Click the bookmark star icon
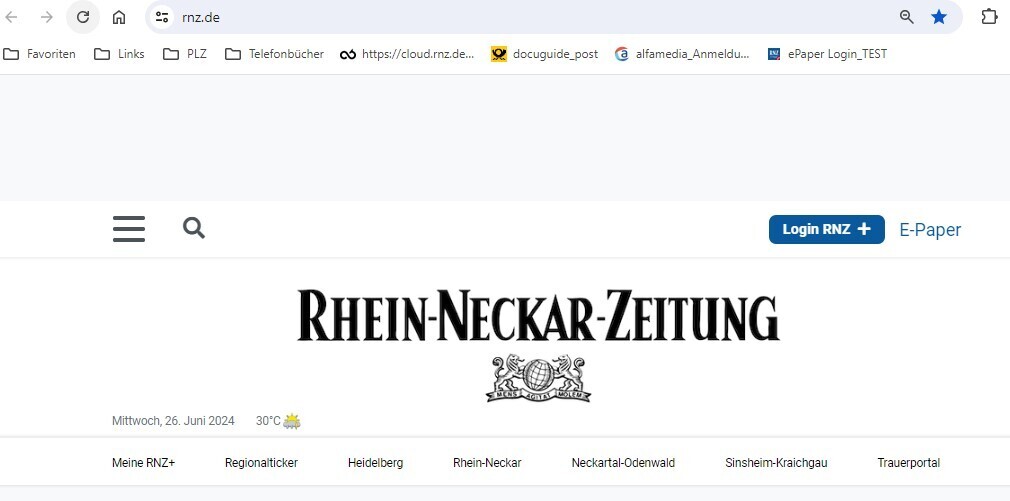1010x501 pixels. coord(939,17)
